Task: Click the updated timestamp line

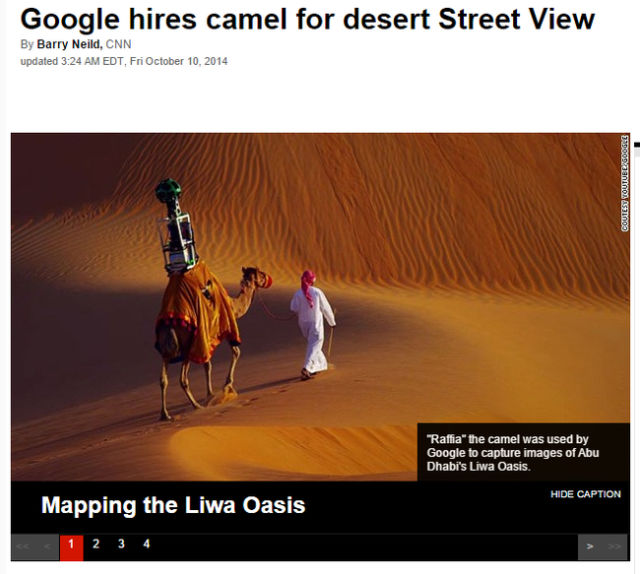Action: tap(124, 61)
